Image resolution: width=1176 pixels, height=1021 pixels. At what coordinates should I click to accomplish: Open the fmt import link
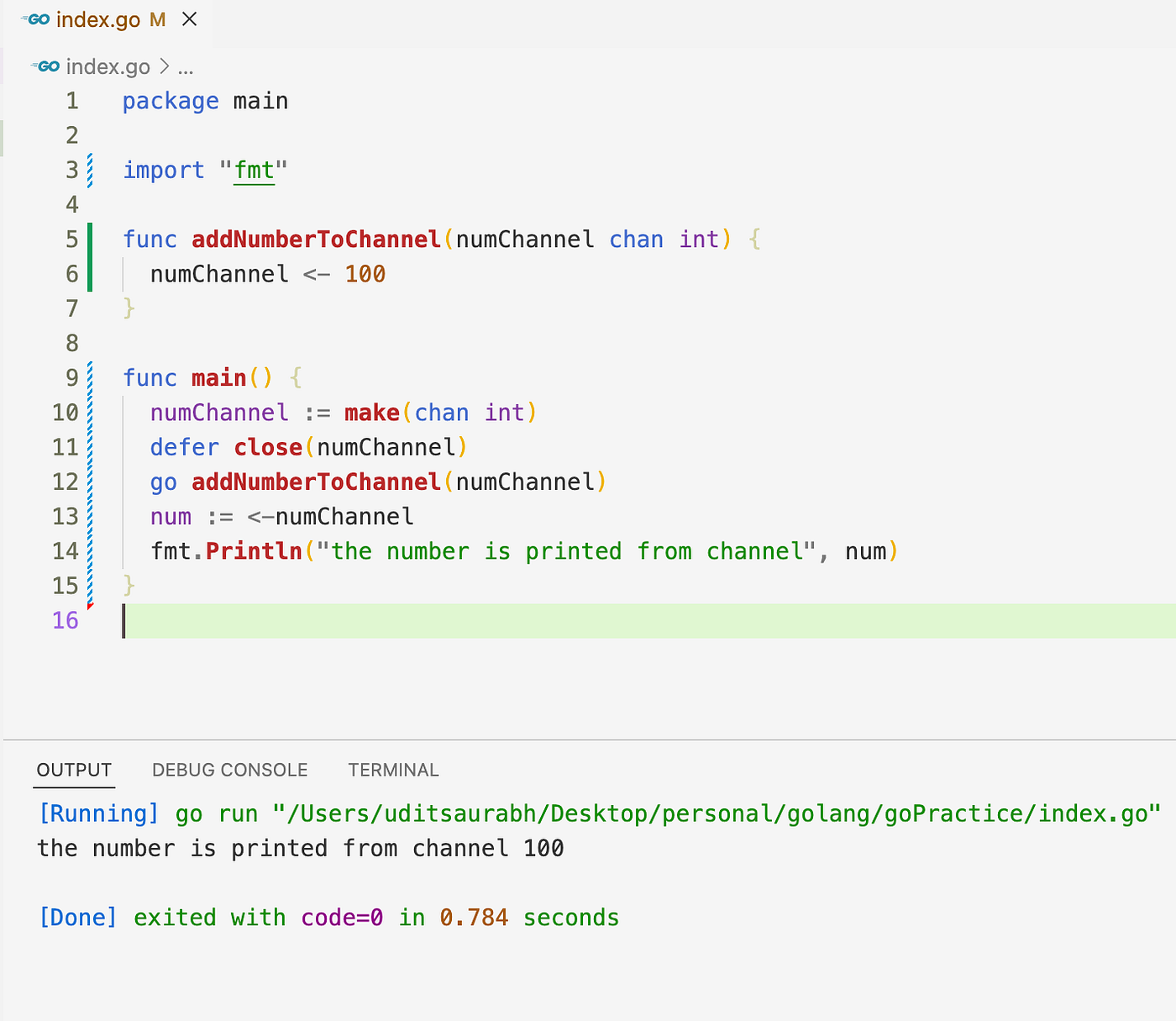[254, 170]
